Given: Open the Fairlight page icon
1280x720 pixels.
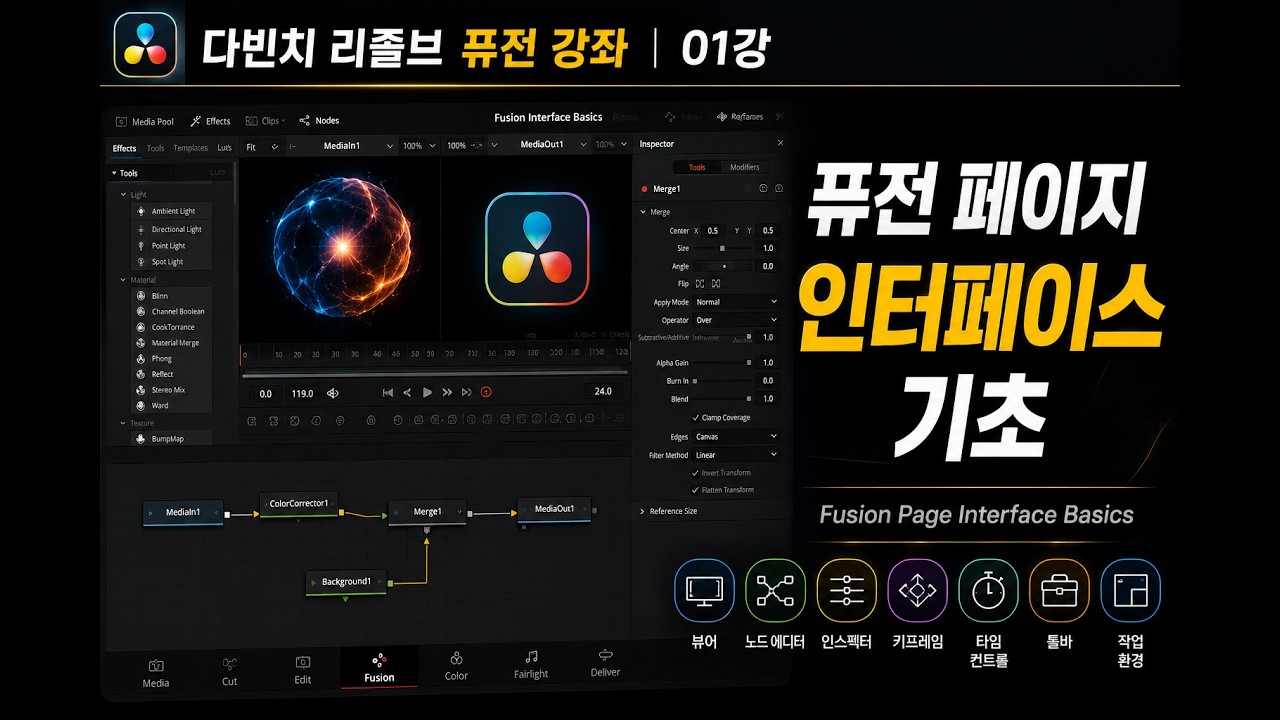Looking at the screenshot, I should pyautogui.click(x=531, y=656).
